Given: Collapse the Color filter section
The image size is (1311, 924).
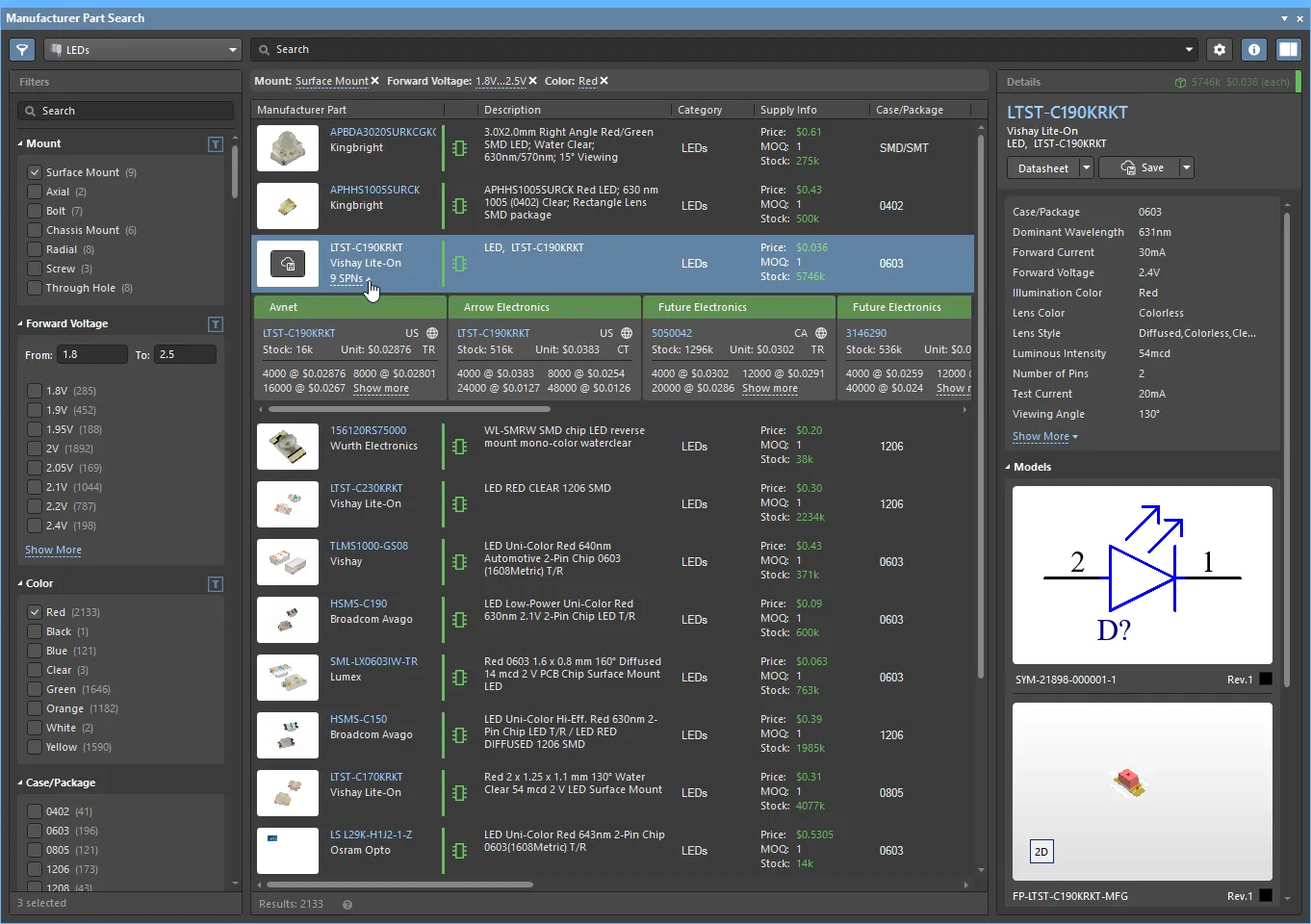Looking at the screenshot, I should [20, 584].
